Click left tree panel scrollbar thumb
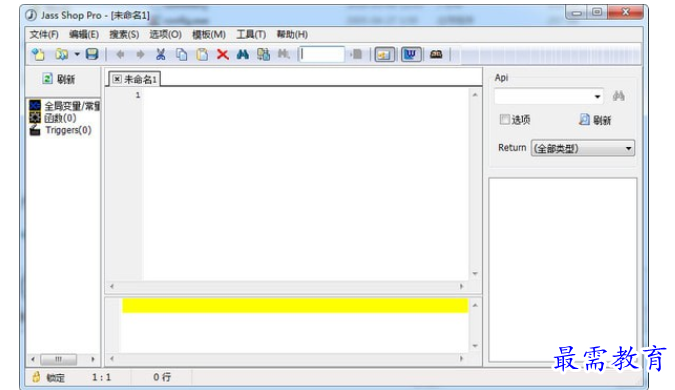This screenshot has width=675, height=390. coord(59,359)
